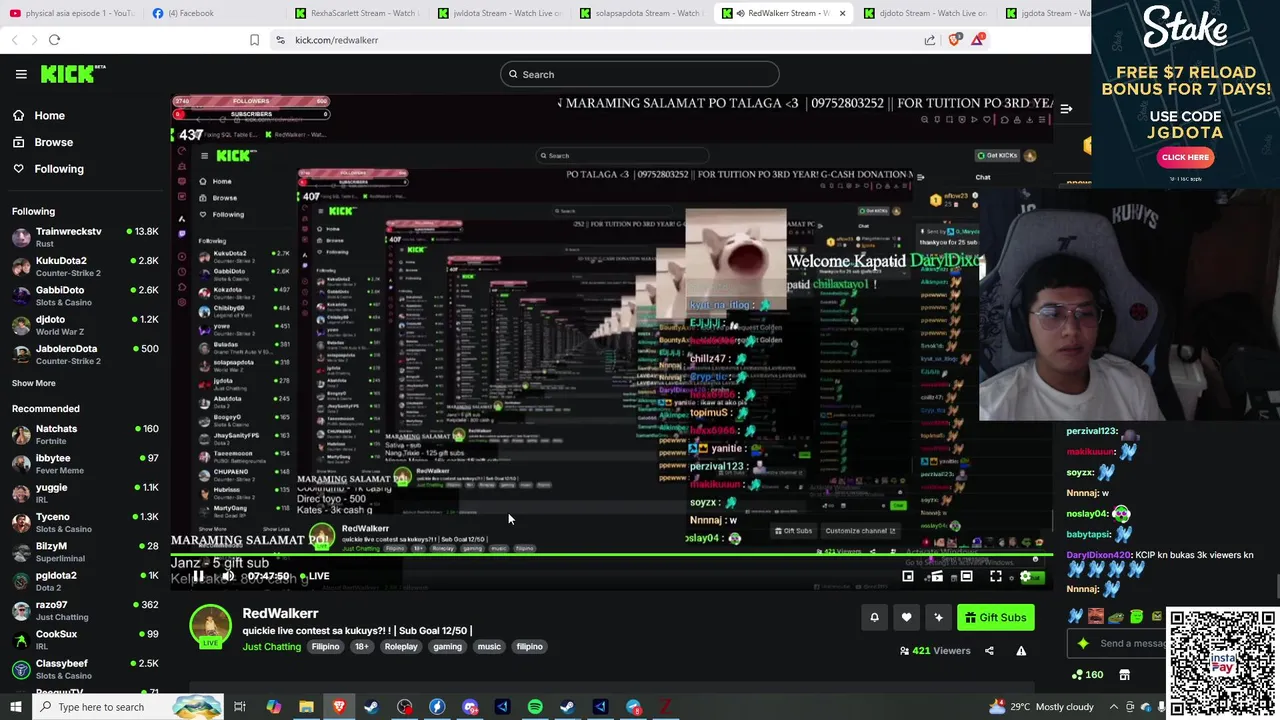Expand Show more followed channels

[x=34, y=383]
